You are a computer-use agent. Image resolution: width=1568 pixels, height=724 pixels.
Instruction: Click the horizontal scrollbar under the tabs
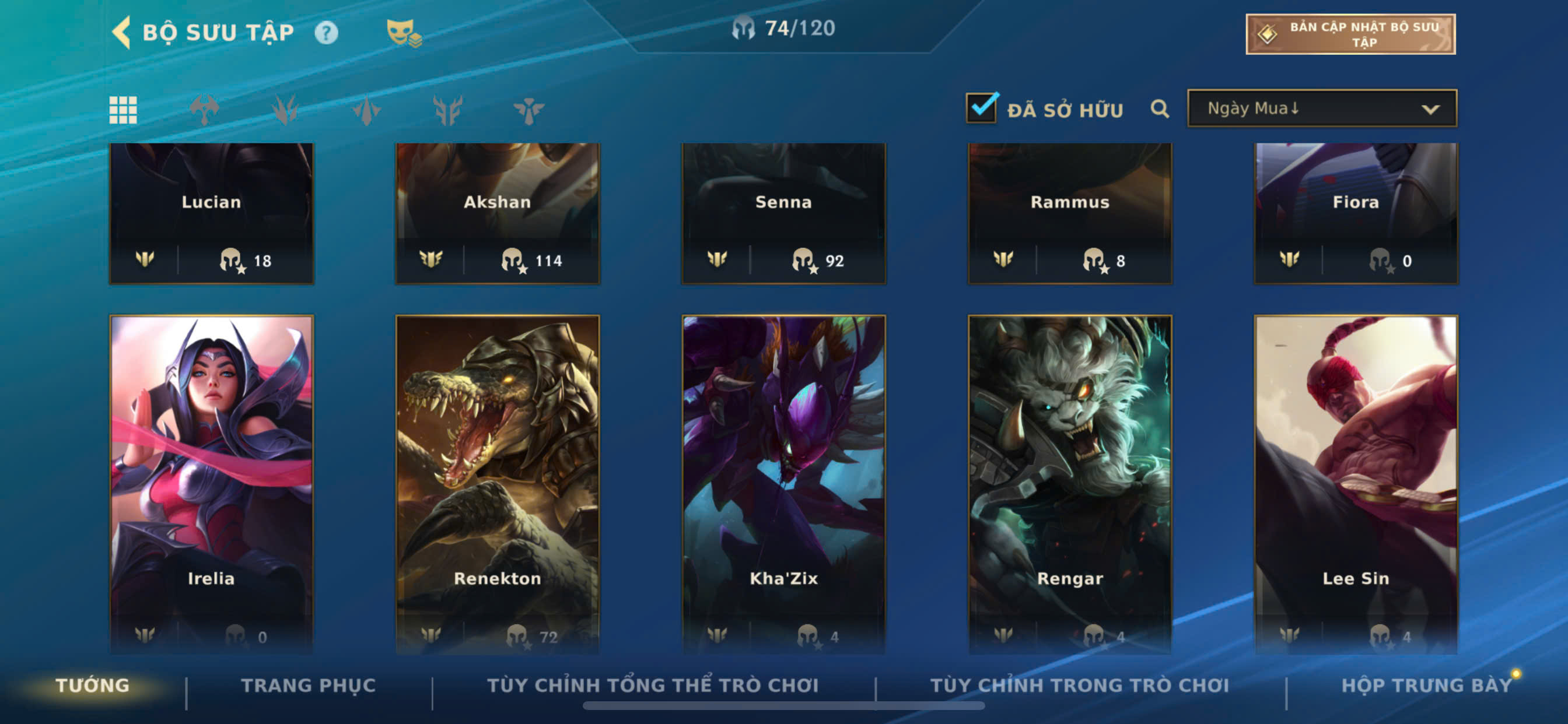[x=783, y=706]
